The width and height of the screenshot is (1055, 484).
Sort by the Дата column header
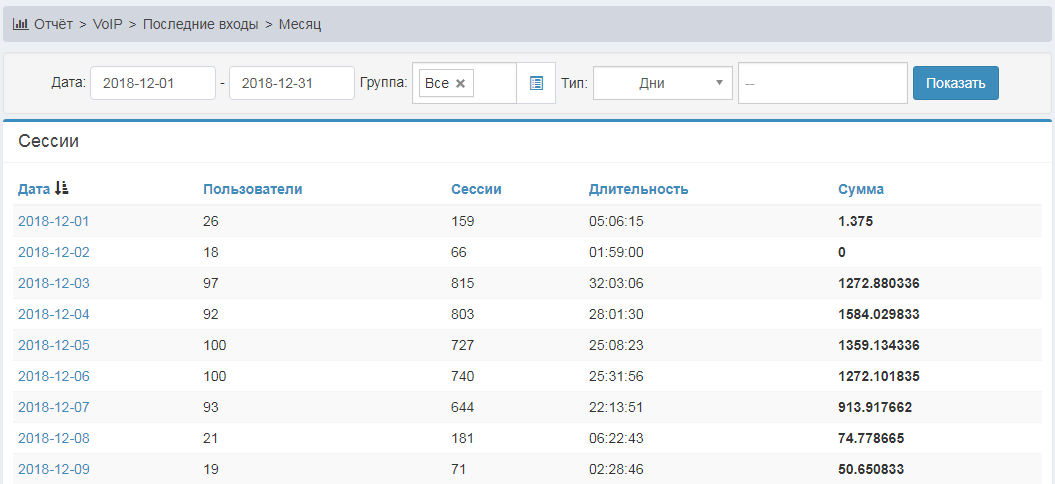click(x=34, y=189)
